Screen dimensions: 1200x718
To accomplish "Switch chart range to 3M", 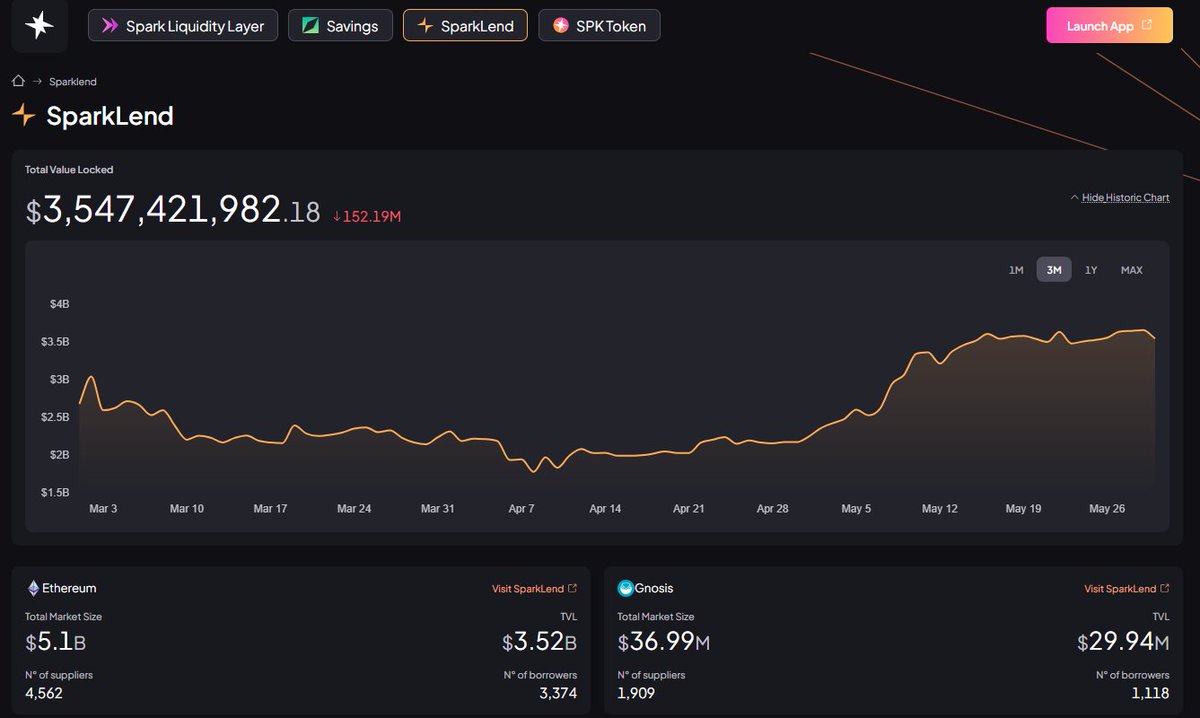I will tap(1054, 270).
